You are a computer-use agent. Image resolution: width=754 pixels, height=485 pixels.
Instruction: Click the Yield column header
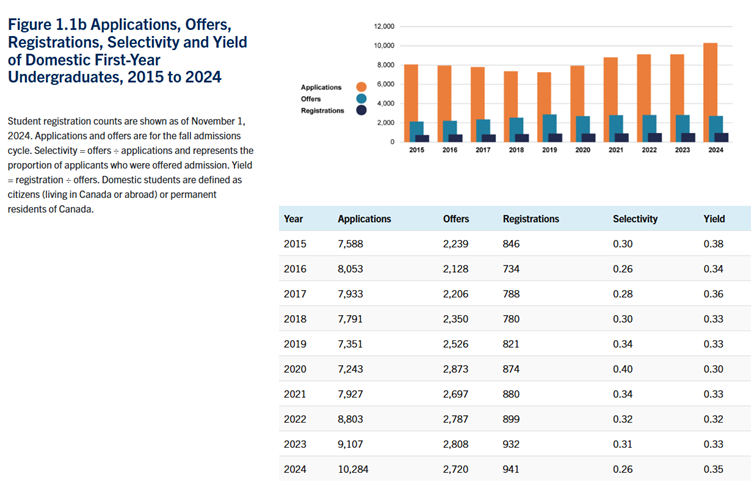[x=713, y=218]
